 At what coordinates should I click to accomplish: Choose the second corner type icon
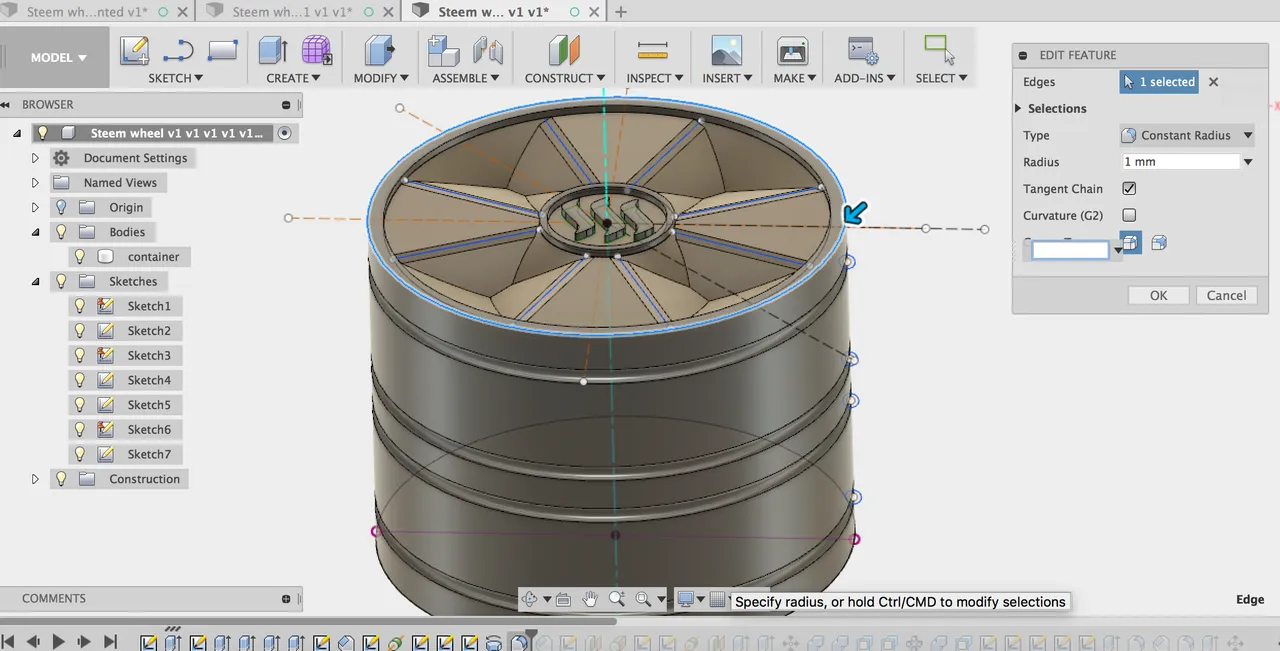(x=1159, y=242)
